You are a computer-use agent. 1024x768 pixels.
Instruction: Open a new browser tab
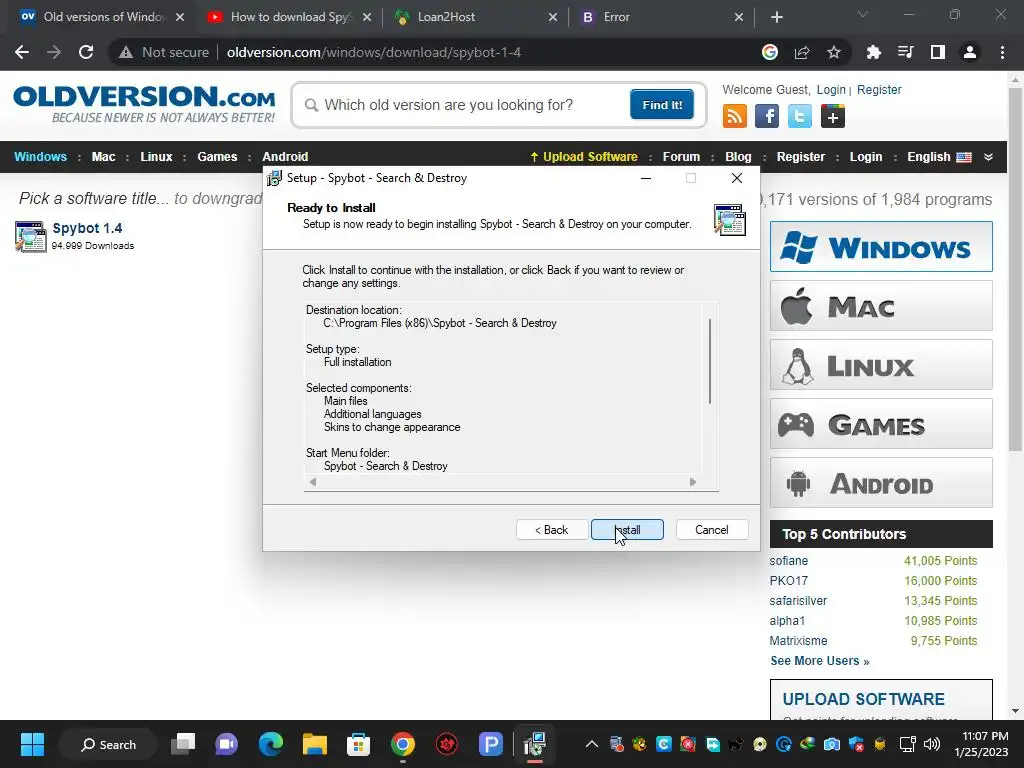click(776, 17)
